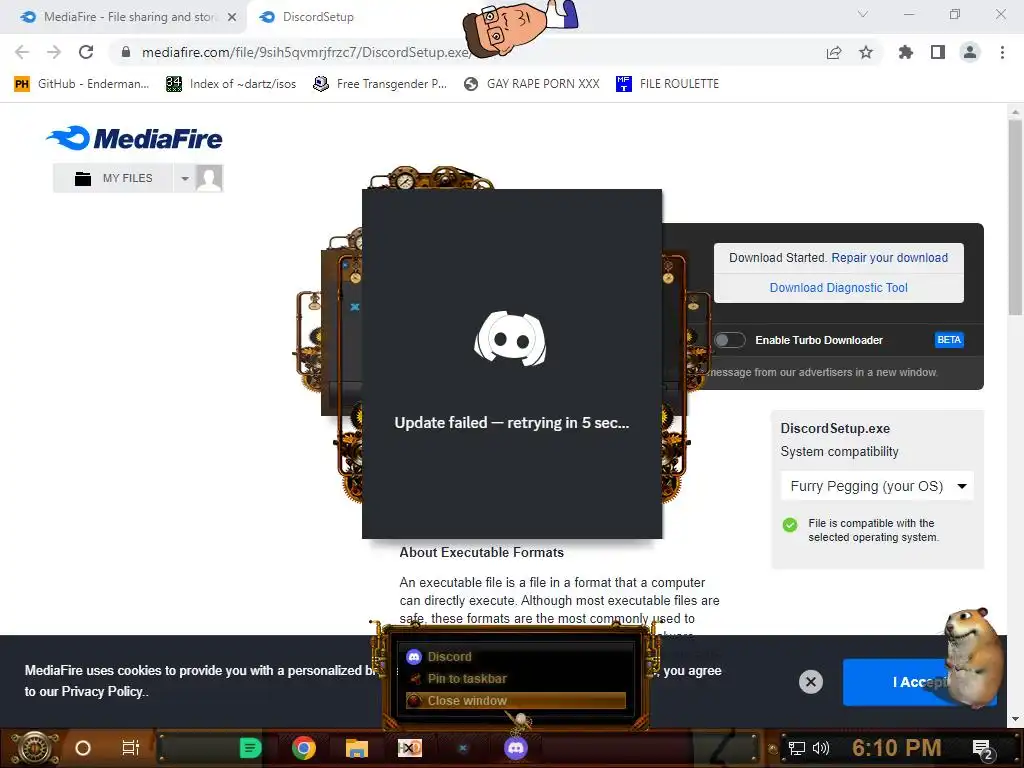Open volume control tray icon

(821, 748)
